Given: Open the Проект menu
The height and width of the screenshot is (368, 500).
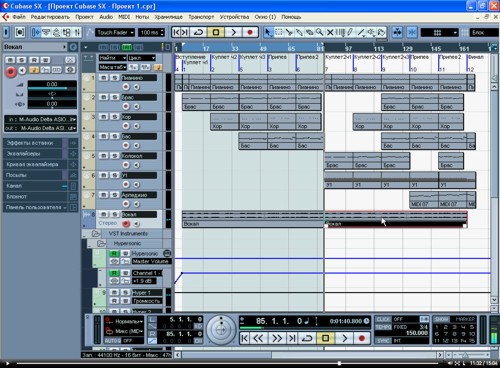Looking at the screenshot, I should tap(84, 17).
